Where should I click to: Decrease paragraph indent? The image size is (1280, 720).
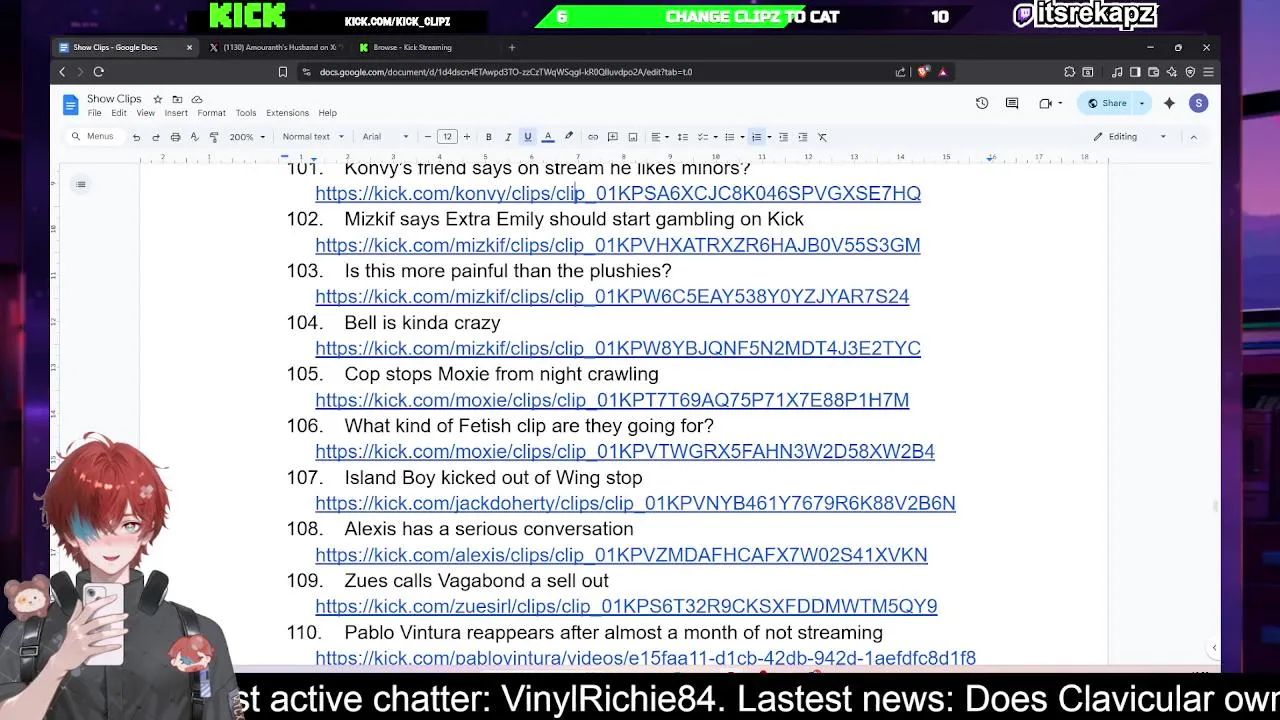[x=783, y=137]
